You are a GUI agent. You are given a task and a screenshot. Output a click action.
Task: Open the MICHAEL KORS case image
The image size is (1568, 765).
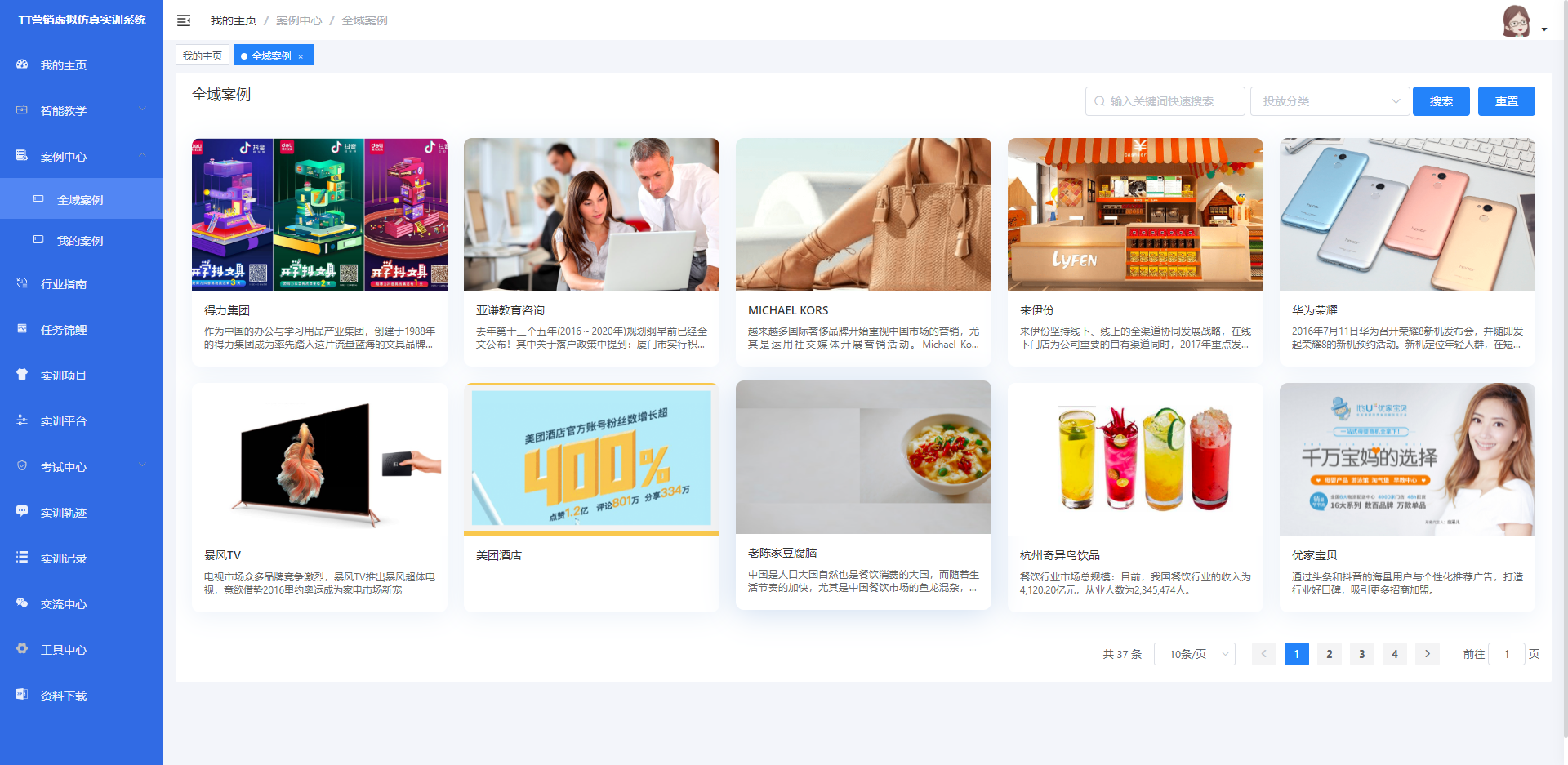click(863, 215)
